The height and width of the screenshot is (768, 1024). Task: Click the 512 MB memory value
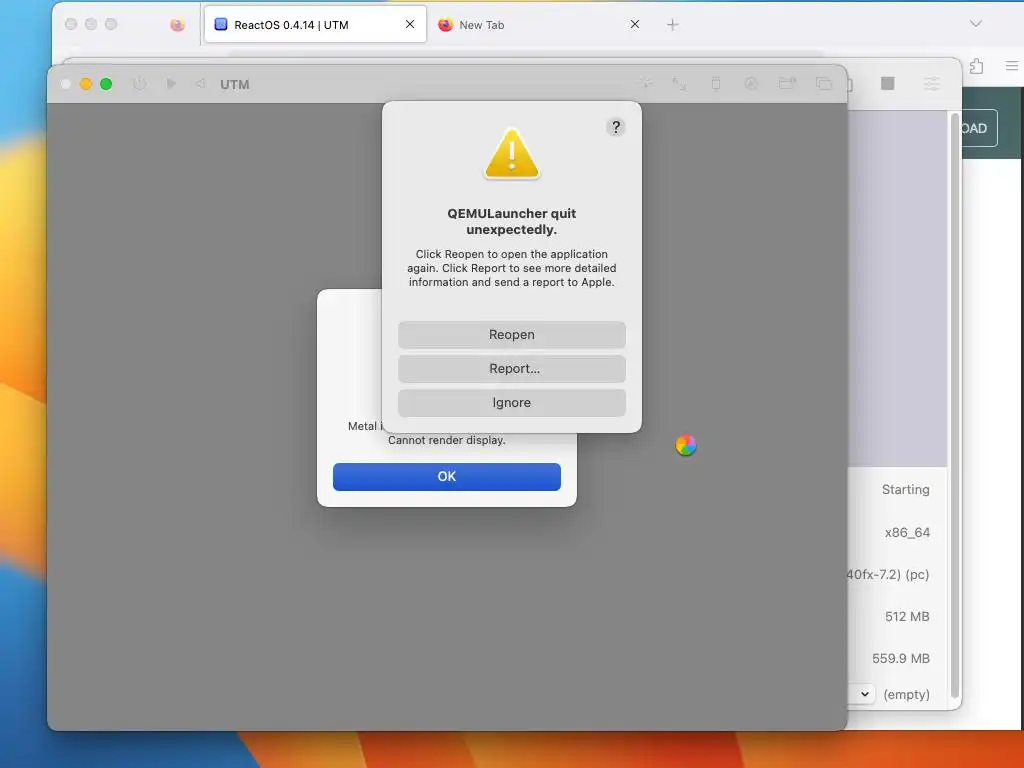click(x=907, y=616)
